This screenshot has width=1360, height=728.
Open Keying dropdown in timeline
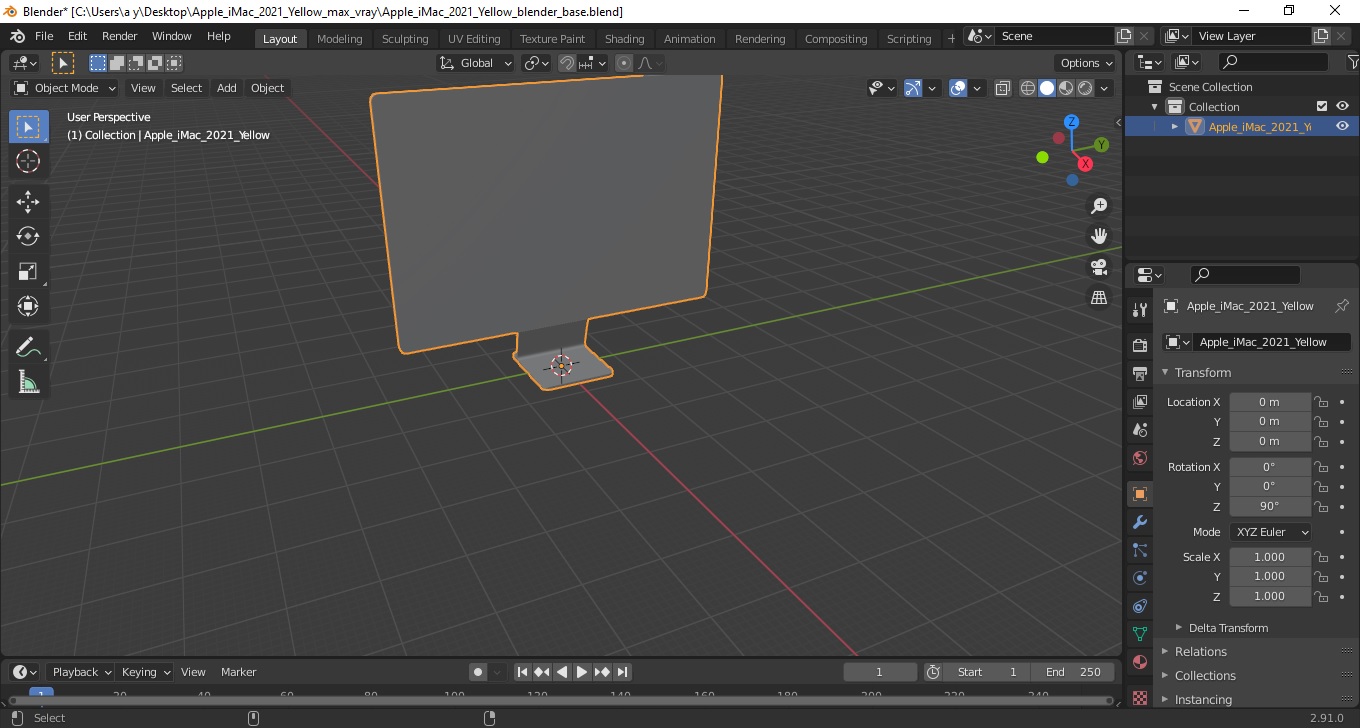pyautogui.click(x=145, y=672)
